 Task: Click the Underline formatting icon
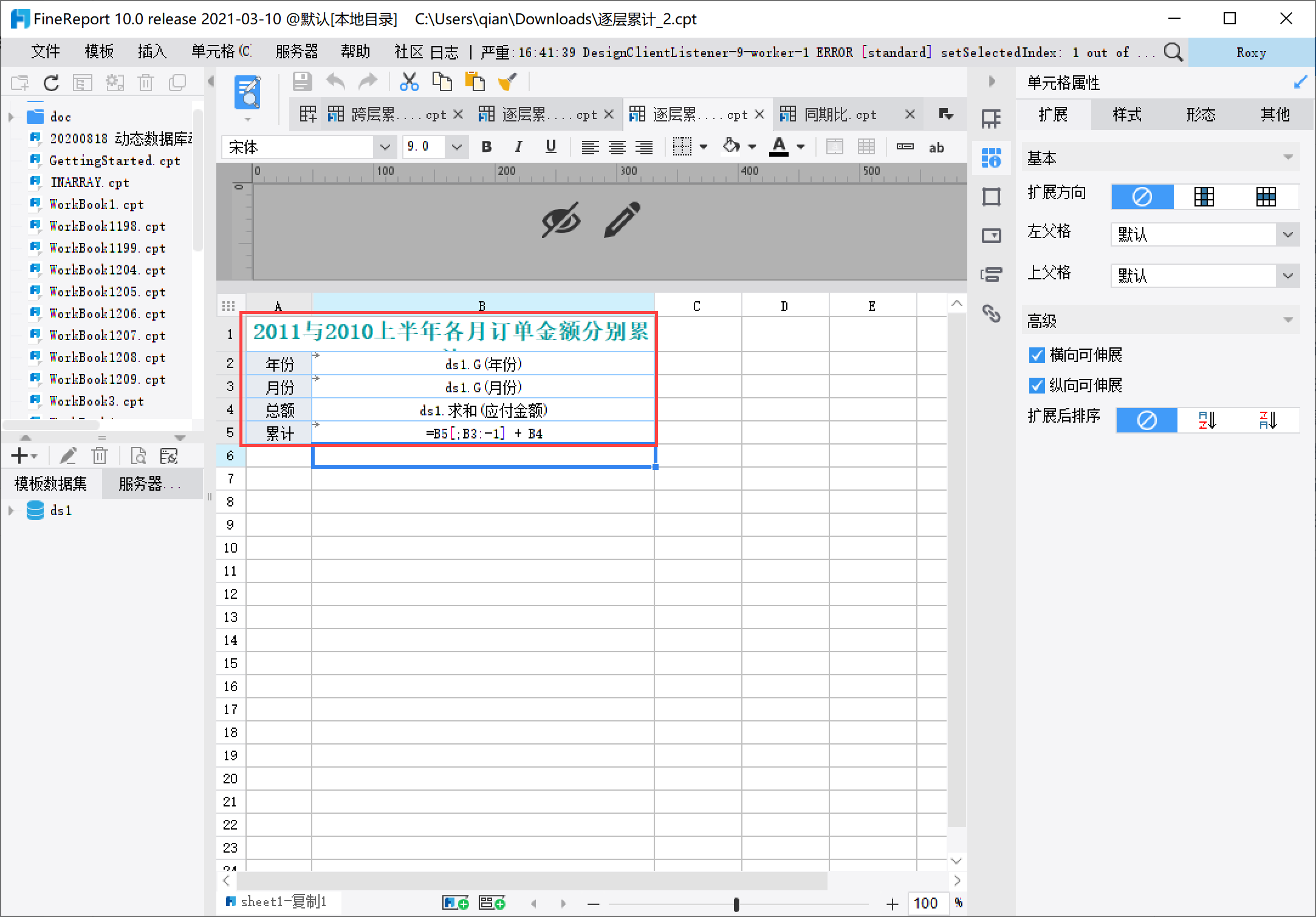[550, 147]
